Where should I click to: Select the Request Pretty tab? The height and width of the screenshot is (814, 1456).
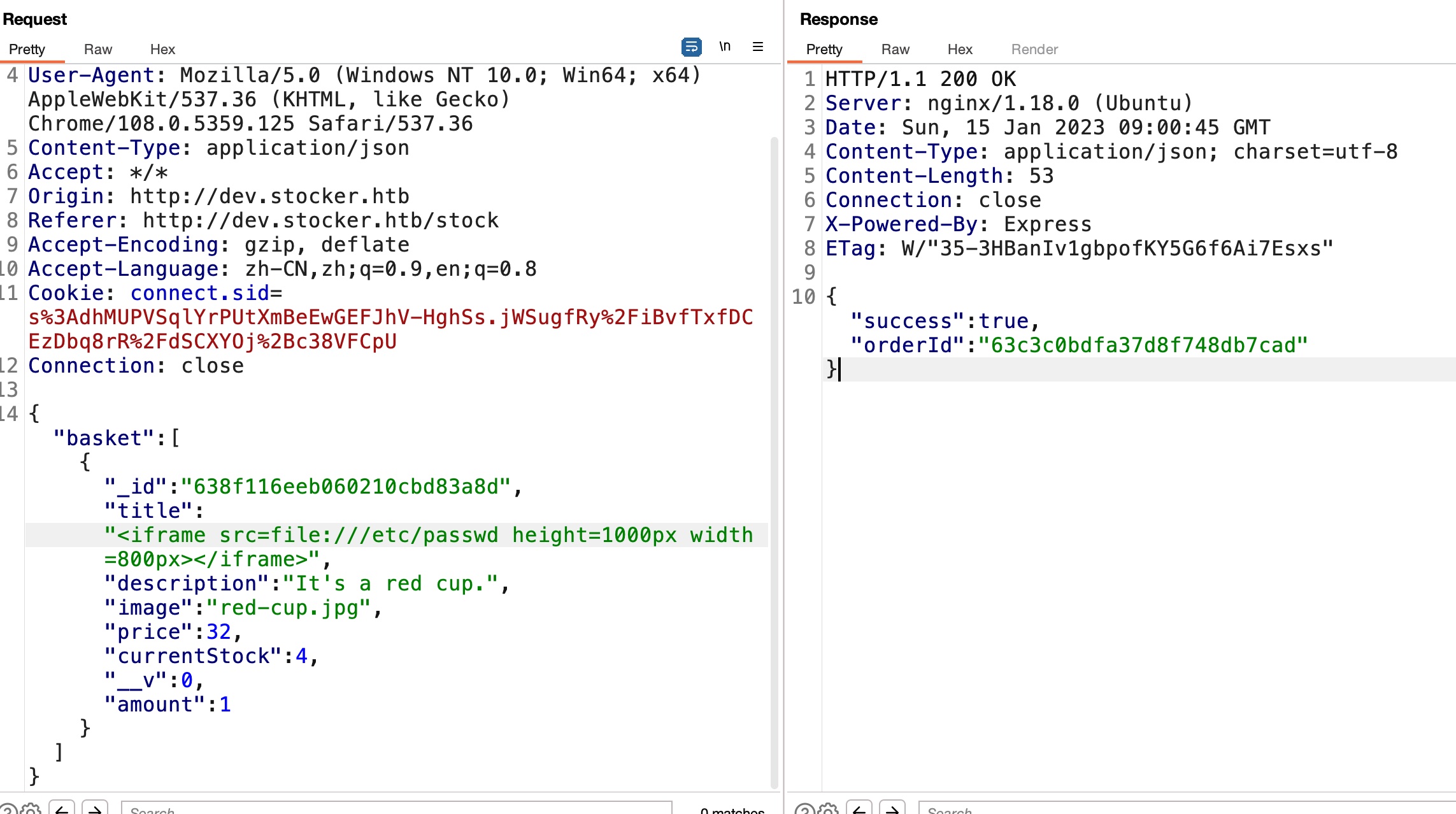tap(27, 49)
